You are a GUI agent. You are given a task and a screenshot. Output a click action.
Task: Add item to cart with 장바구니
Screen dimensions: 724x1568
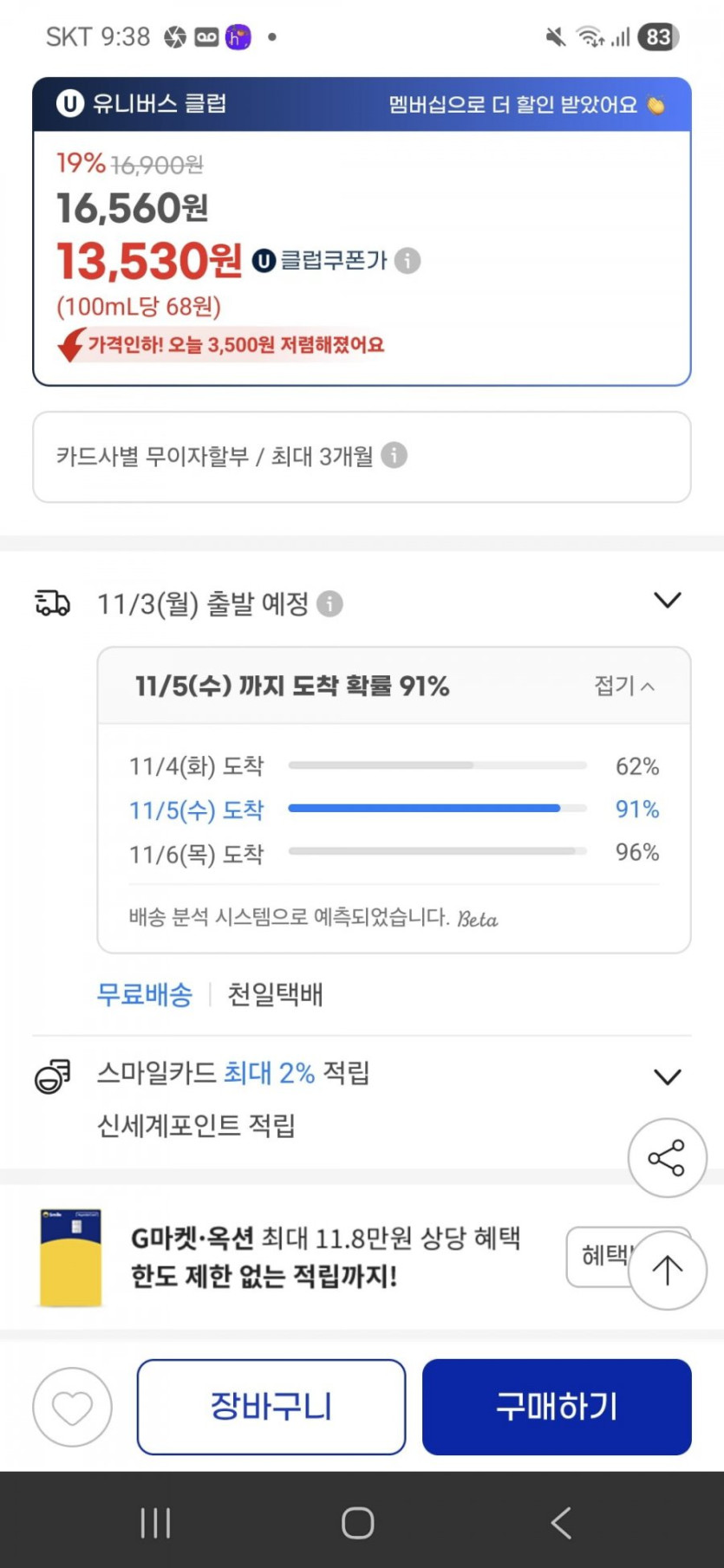(x=271, y=1407)
